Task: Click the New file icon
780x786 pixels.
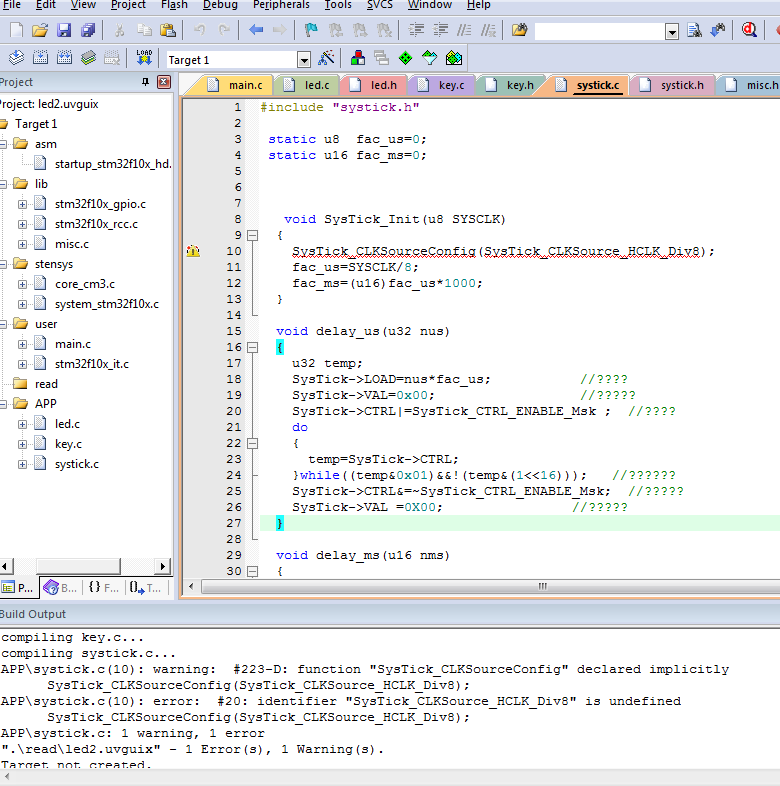Action: point(17,30)
